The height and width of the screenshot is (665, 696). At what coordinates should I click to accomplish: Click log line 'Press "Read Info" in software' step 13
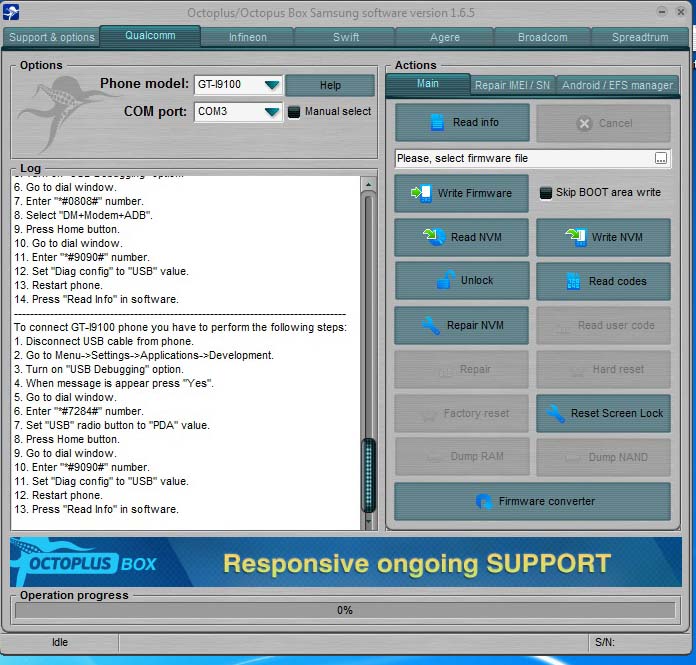click(x=96, y=509)
